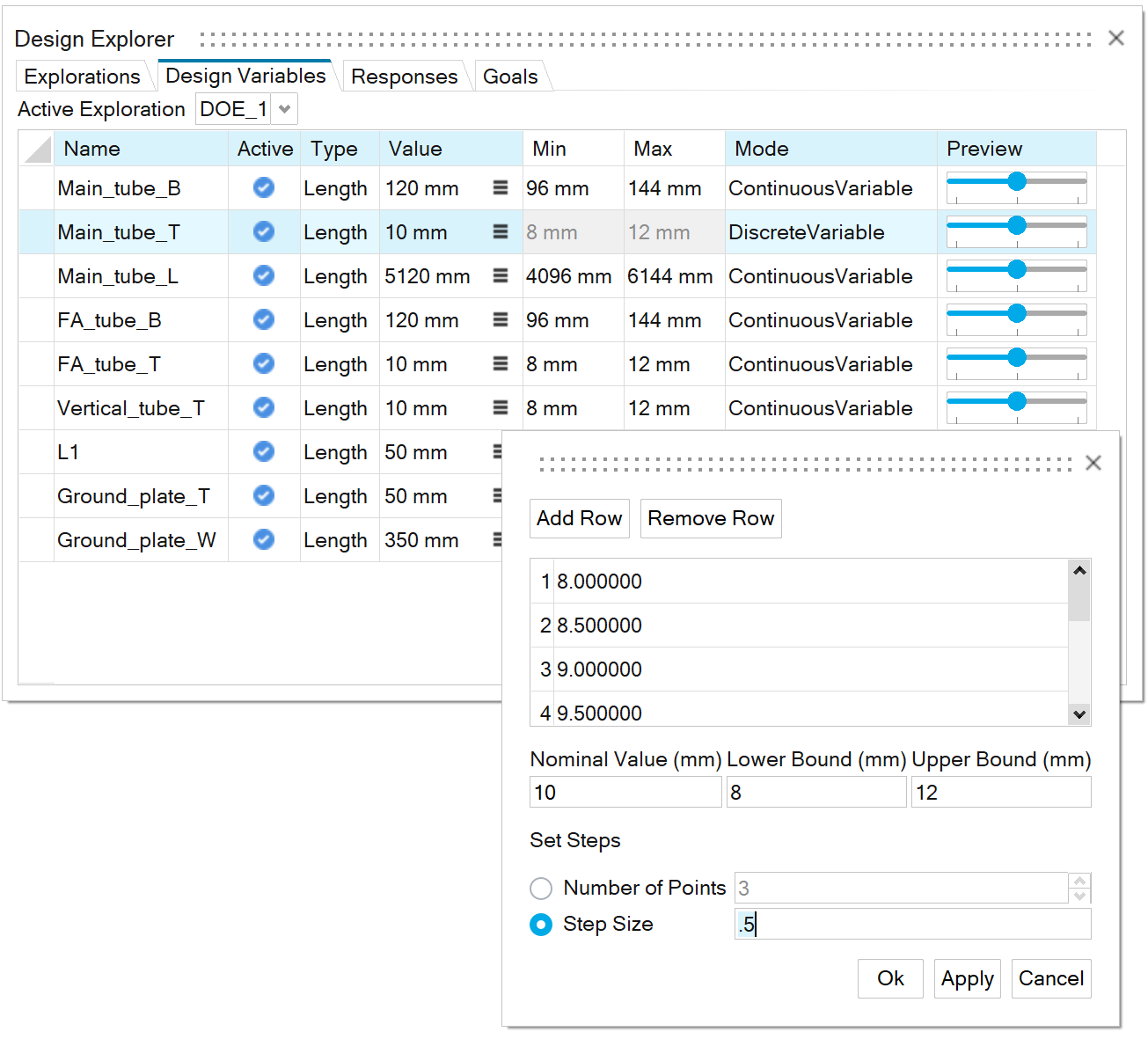
Task: Open value list icon for Main_tube_L
Action: (x=500, y=275)
